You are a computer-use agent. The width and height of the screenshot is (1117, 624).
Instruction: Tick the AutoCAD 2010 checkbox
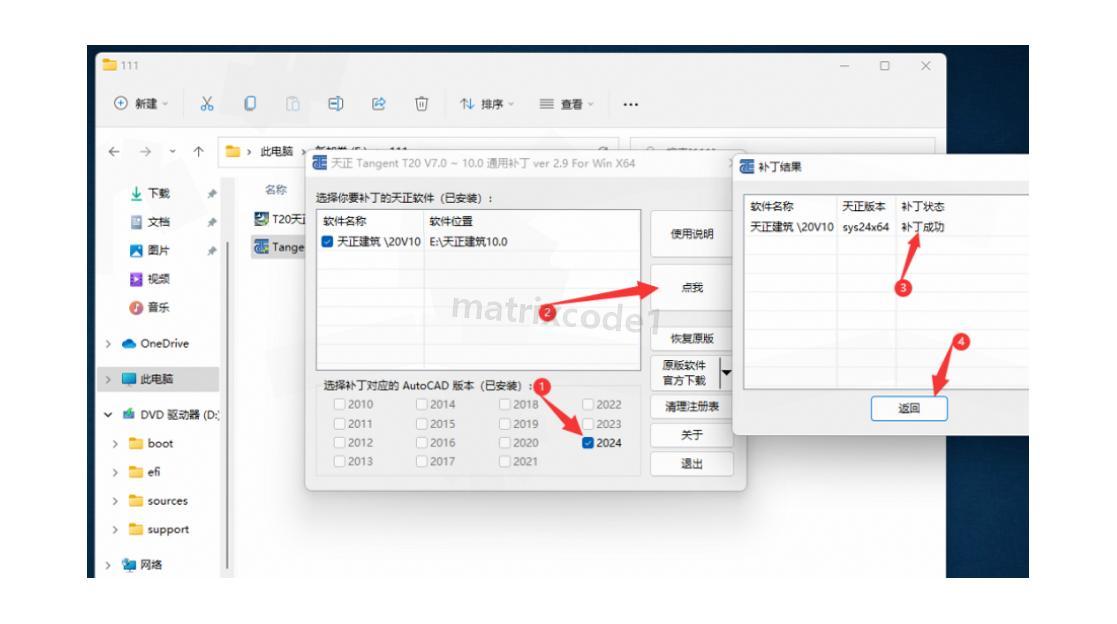(x=340, y=405)
